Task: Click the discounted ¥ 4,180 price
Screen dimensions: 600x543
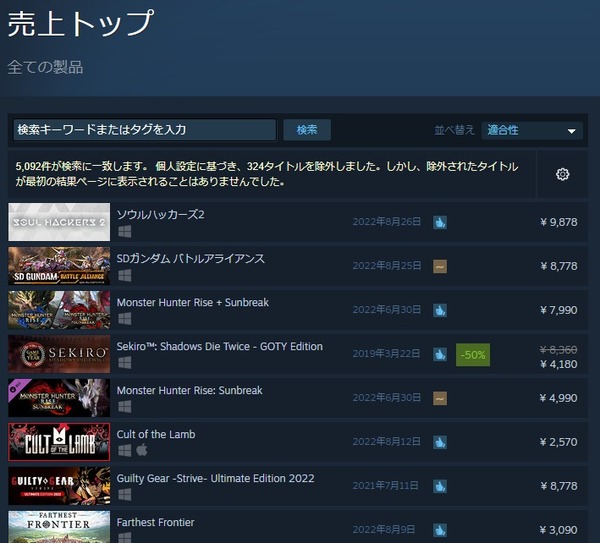Action: 559,364
